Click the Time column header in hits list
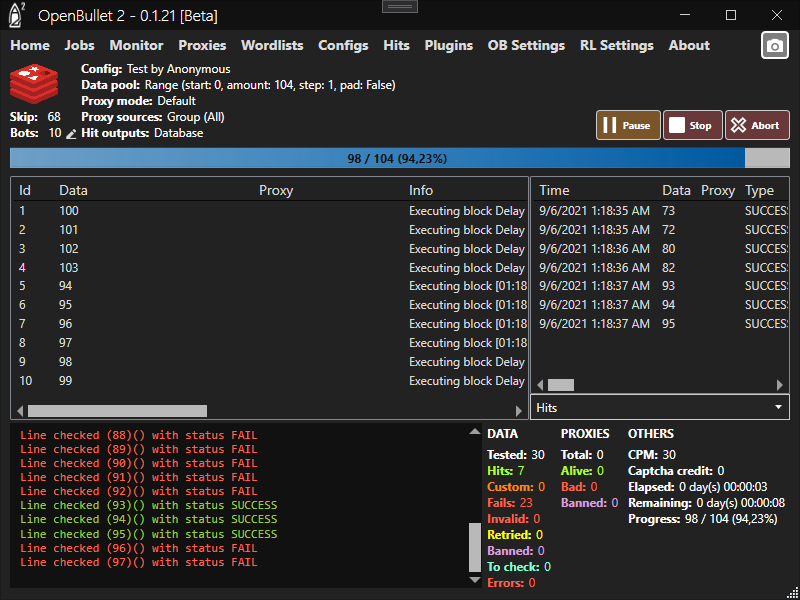The width and height of the screenshot is (800, 600). click(x=554, y=190)
